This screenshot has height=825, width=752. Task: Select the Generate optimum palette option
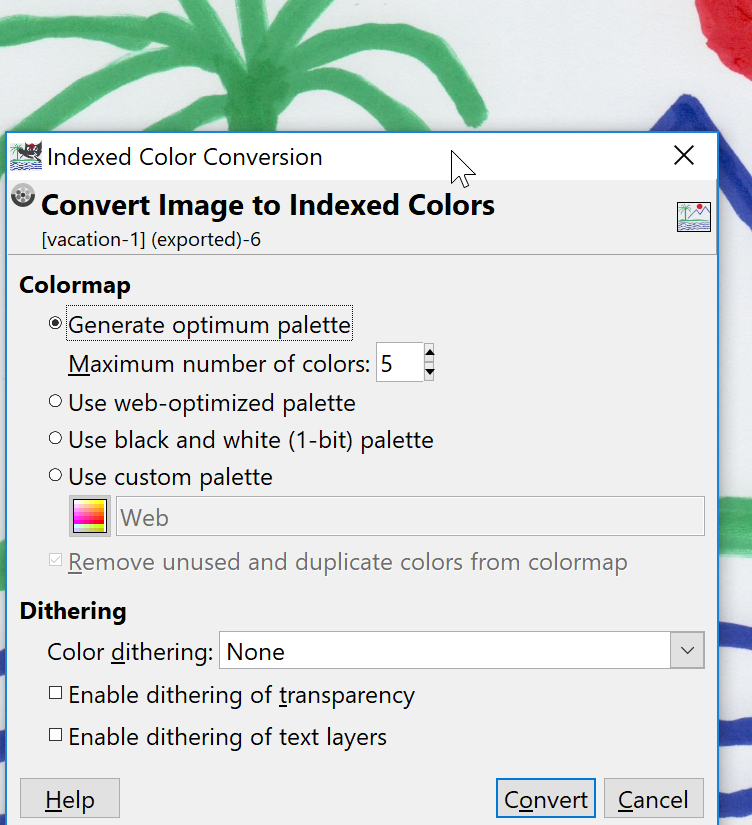56,325
